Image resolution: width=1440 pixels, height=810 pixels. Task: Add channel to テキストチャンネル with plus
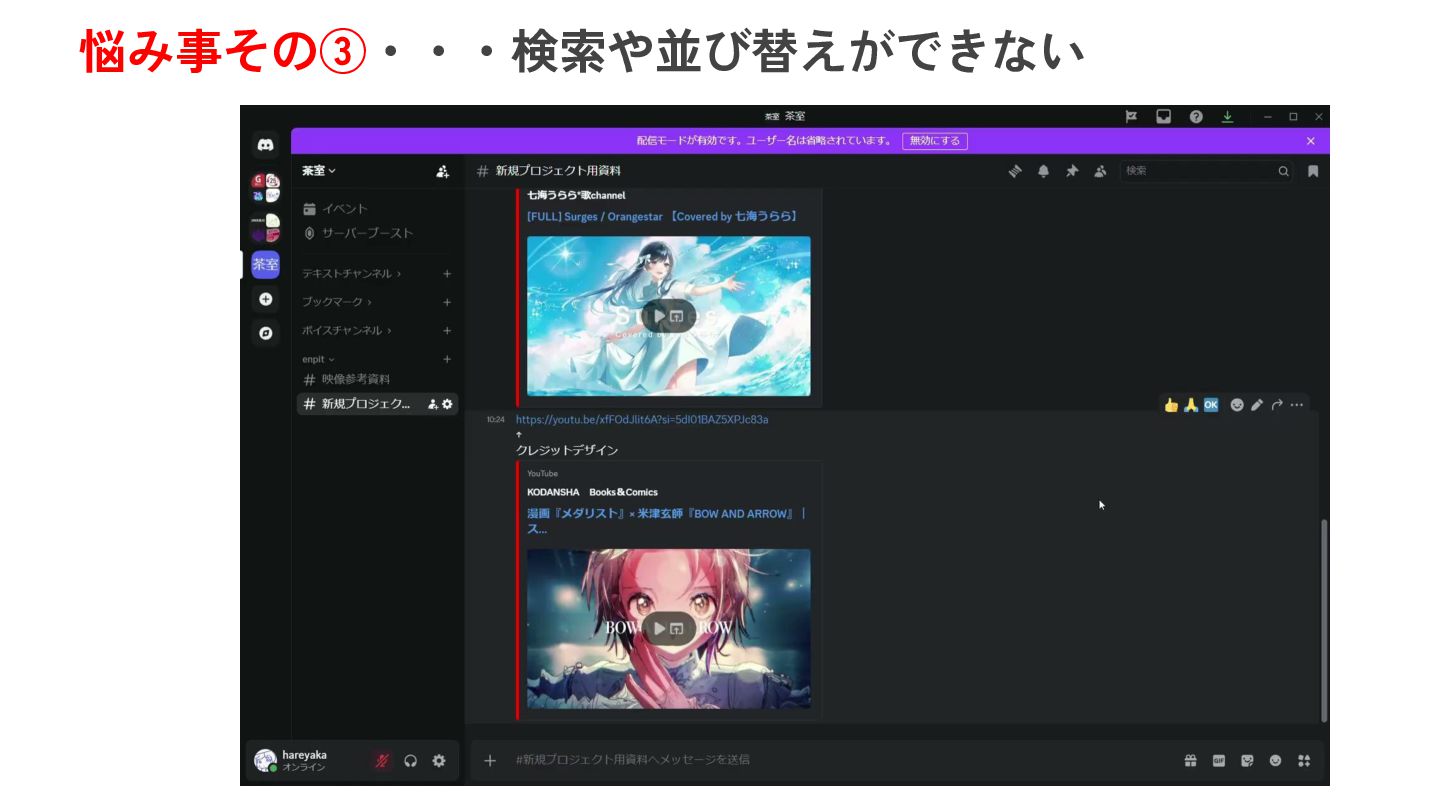(x=447, y=273)
